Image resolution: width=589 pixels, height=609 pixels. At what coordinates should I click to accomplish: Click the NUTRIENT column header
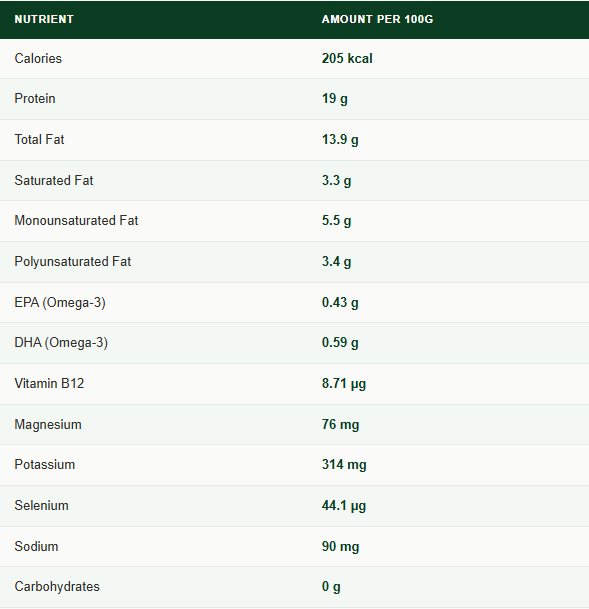coord(44,19)
